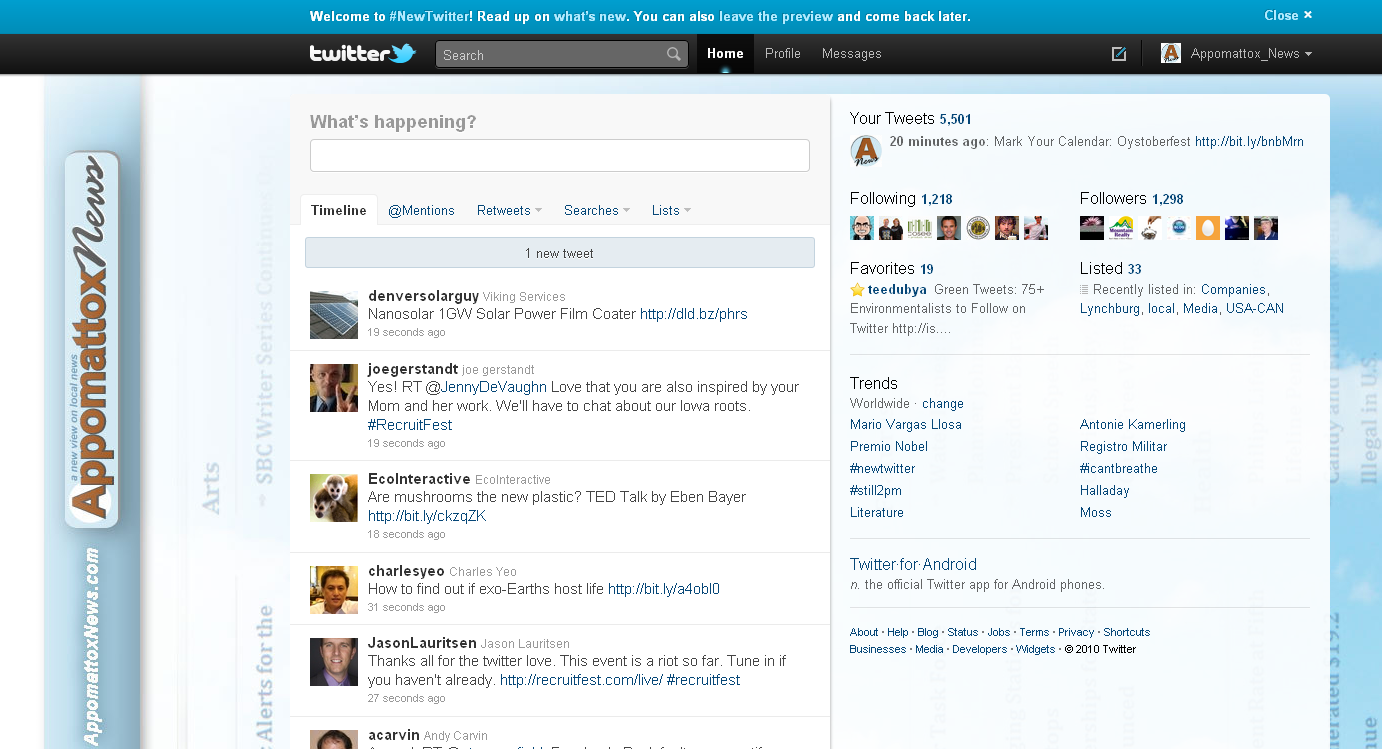Click the search magnifier icon
The image size is (1382, 749).
[675, 55]
